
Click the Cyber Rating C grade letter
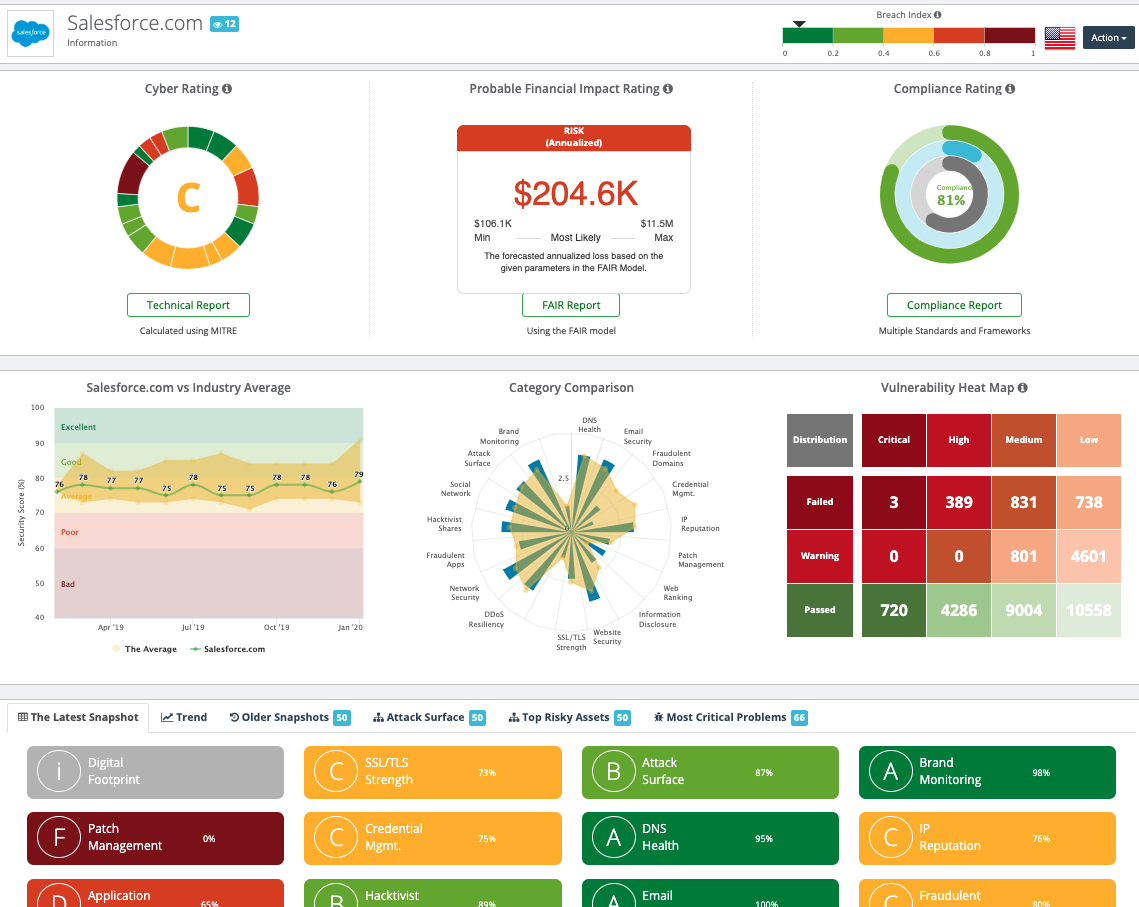pyautogui.click(x=188, y=198)
